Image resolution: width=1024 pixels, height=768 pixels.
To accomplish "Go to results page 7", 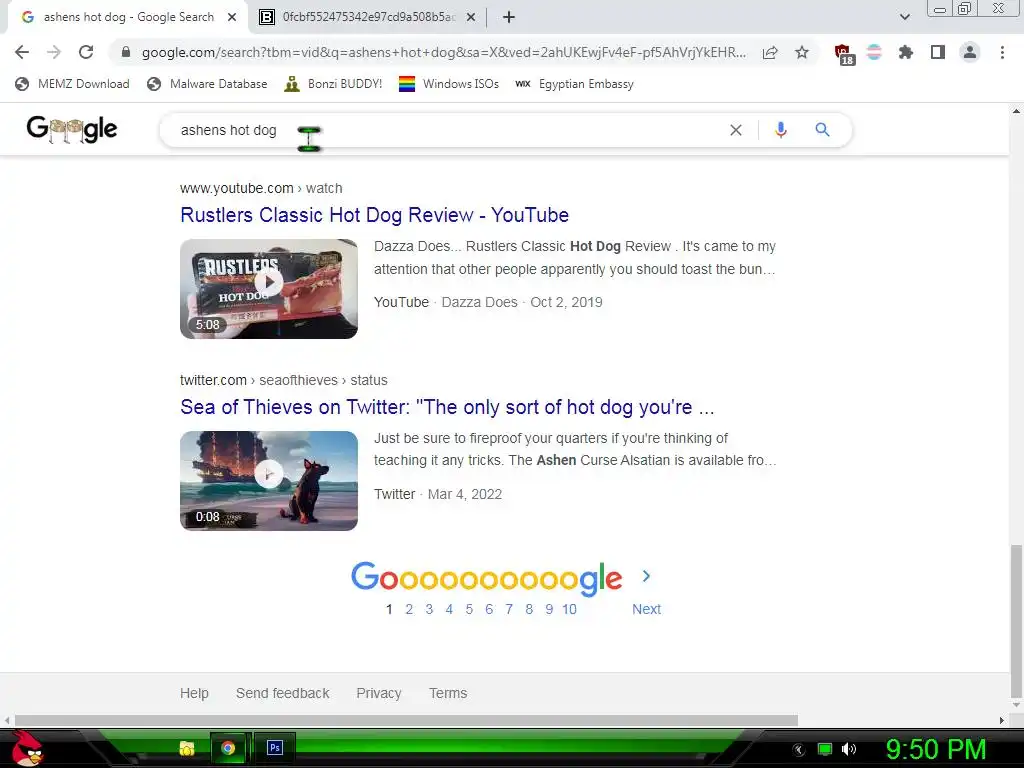I will point(509,609).
